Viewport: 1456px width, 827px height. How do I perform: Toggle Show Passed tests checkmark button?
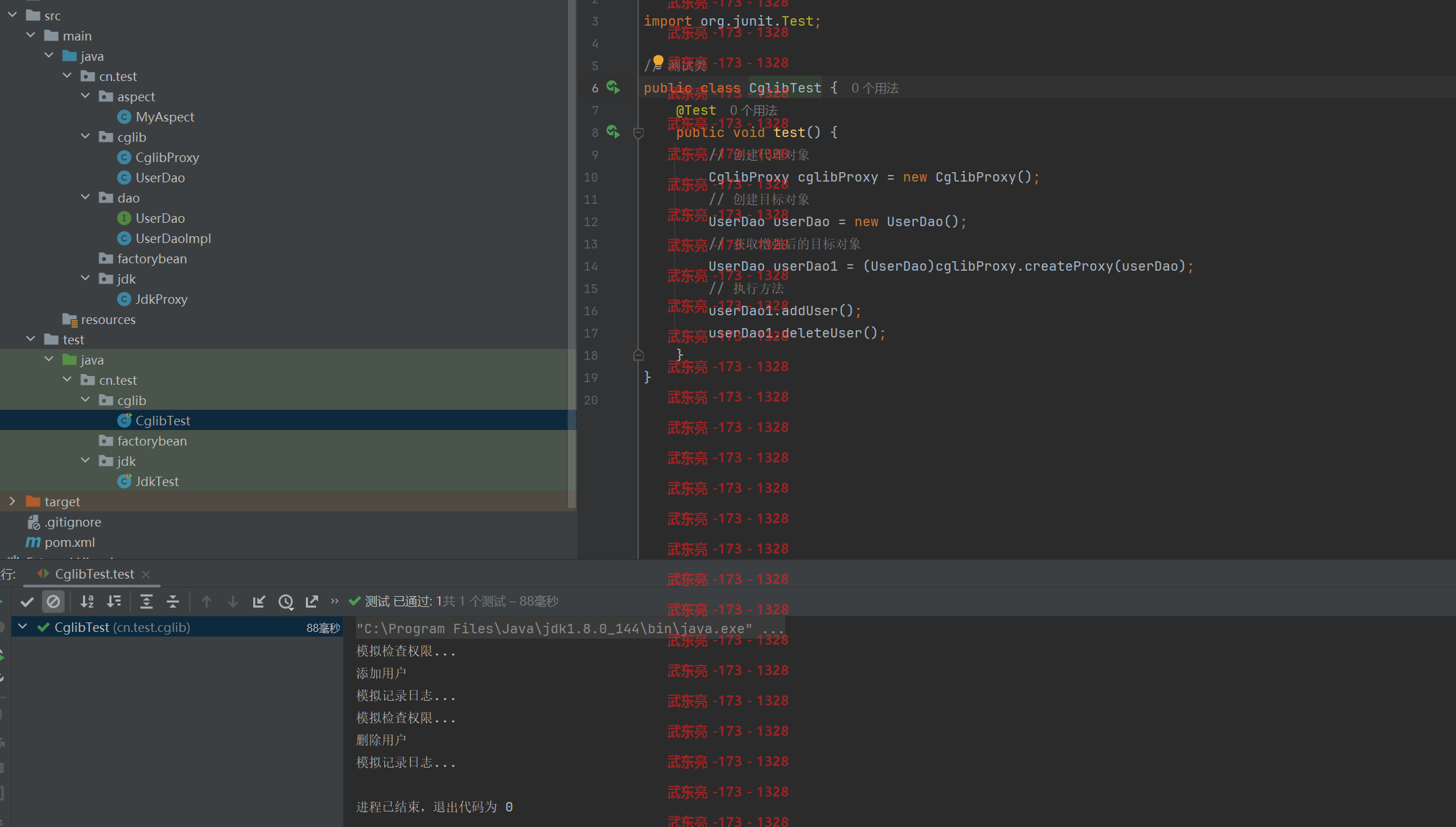27,601
